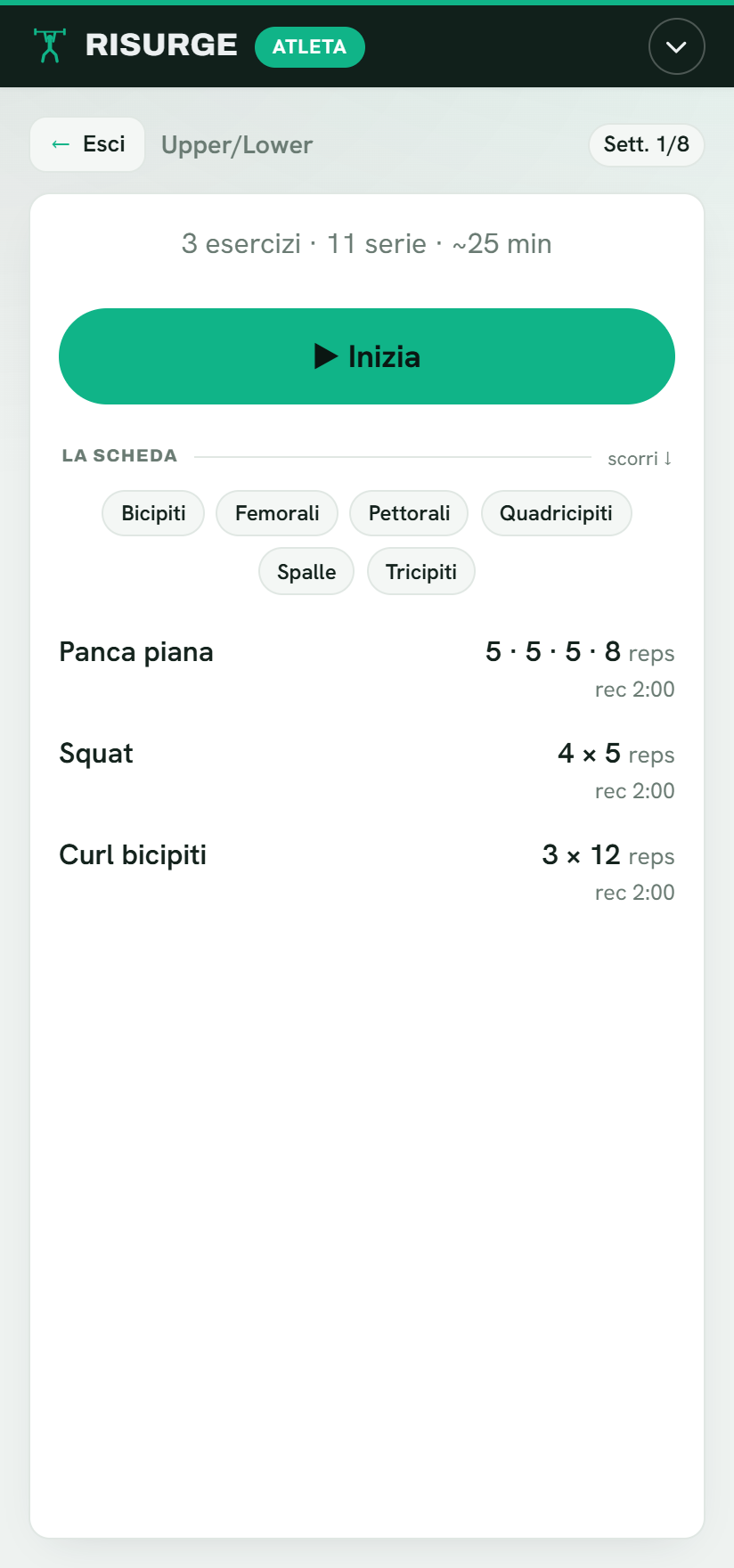
Task: Click the ATLETA role badge
Action: point(310,47)
